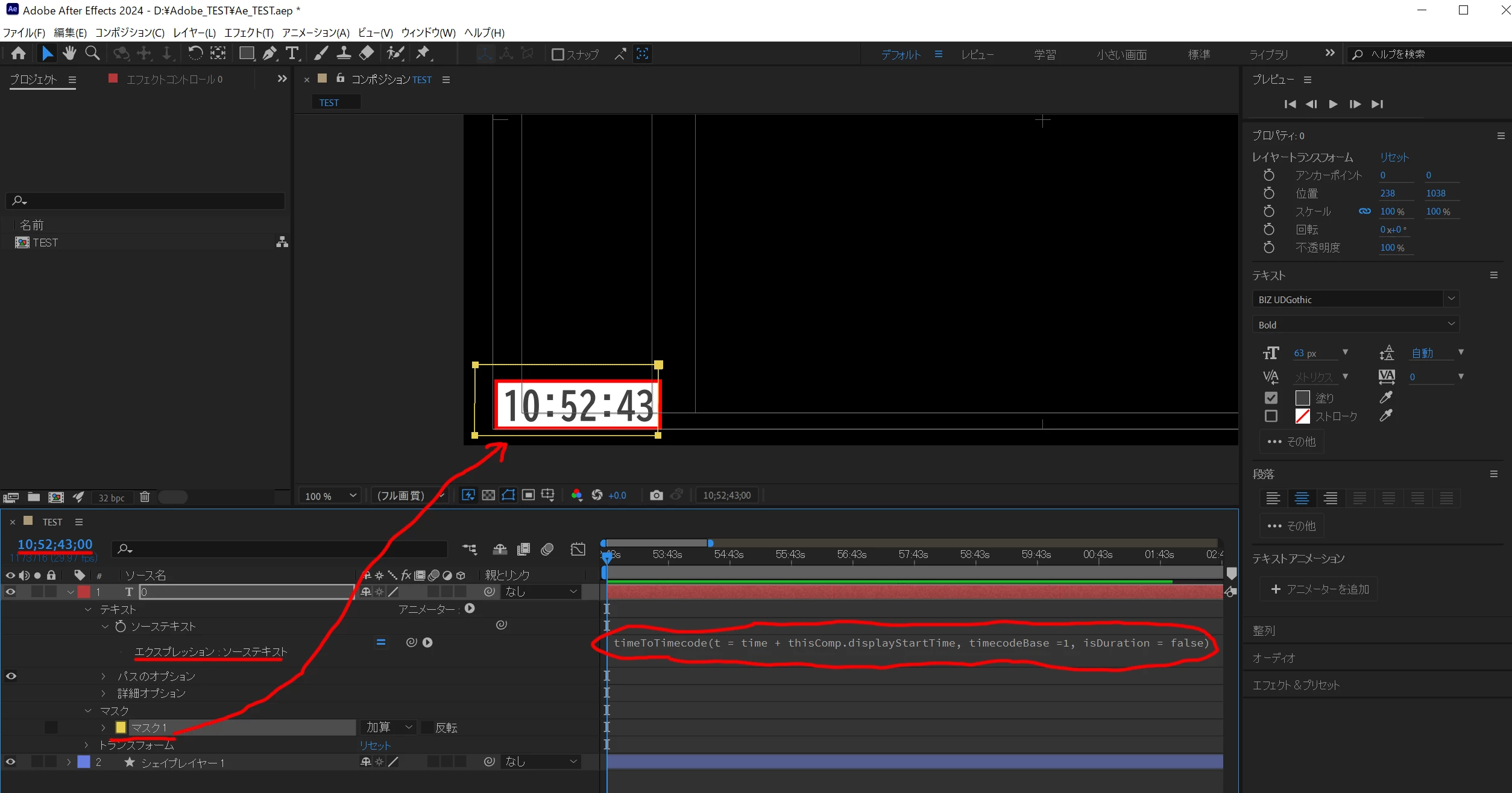The width and height of the screenshot is (1512, 793).
Task: Click the リセット link in レイヤートランスフォーム
Action: tap(1394, 157)
